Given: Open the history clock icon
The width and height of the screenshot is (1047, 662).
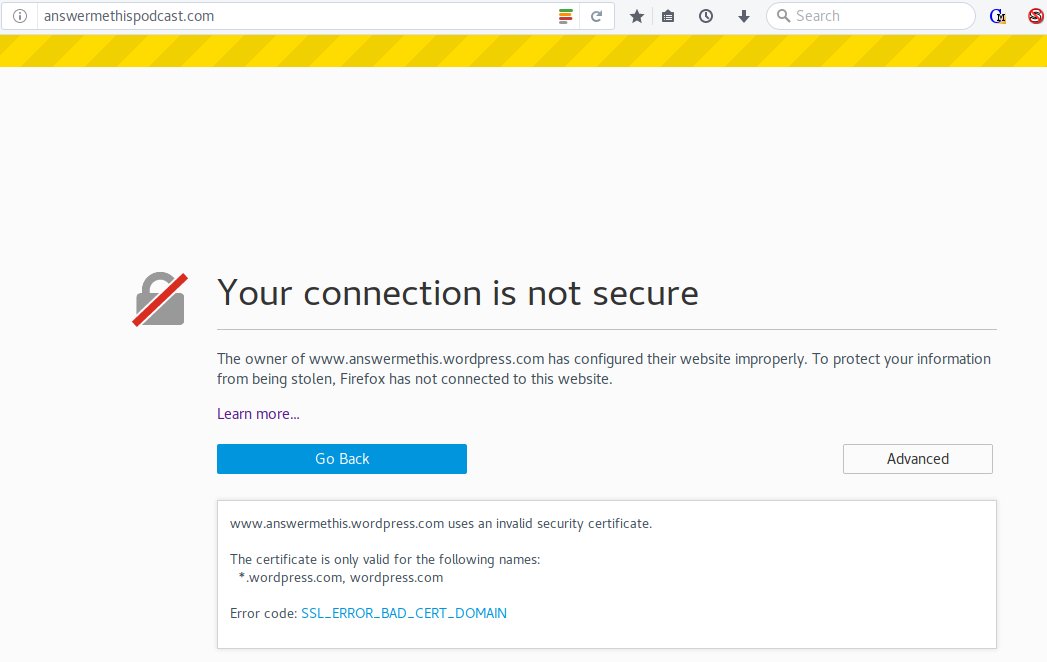Looking at the screenshot, I should (706, 16).
